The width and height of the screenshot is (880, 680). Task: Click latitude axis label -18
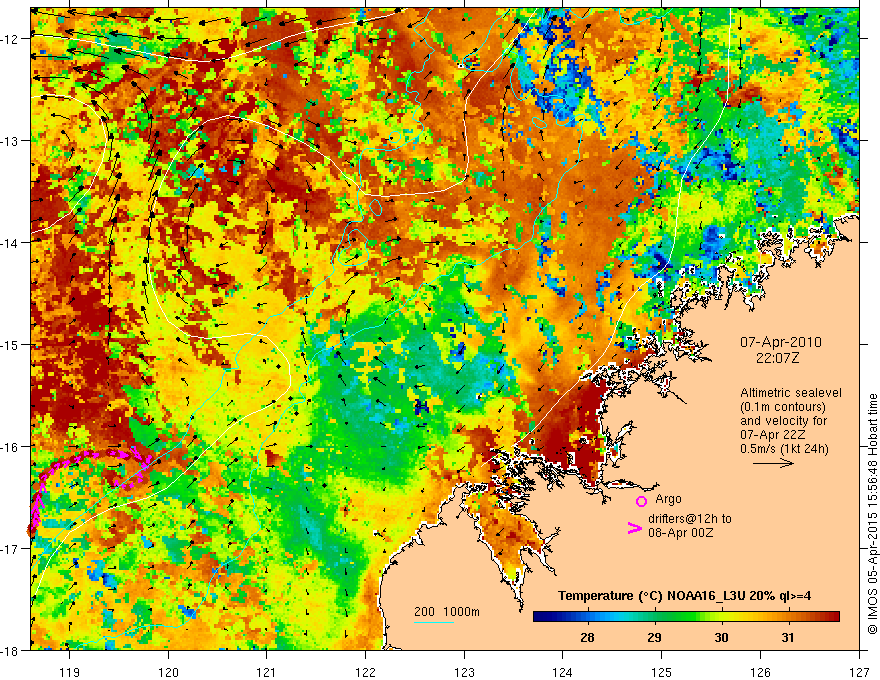[x=11, y=650]
